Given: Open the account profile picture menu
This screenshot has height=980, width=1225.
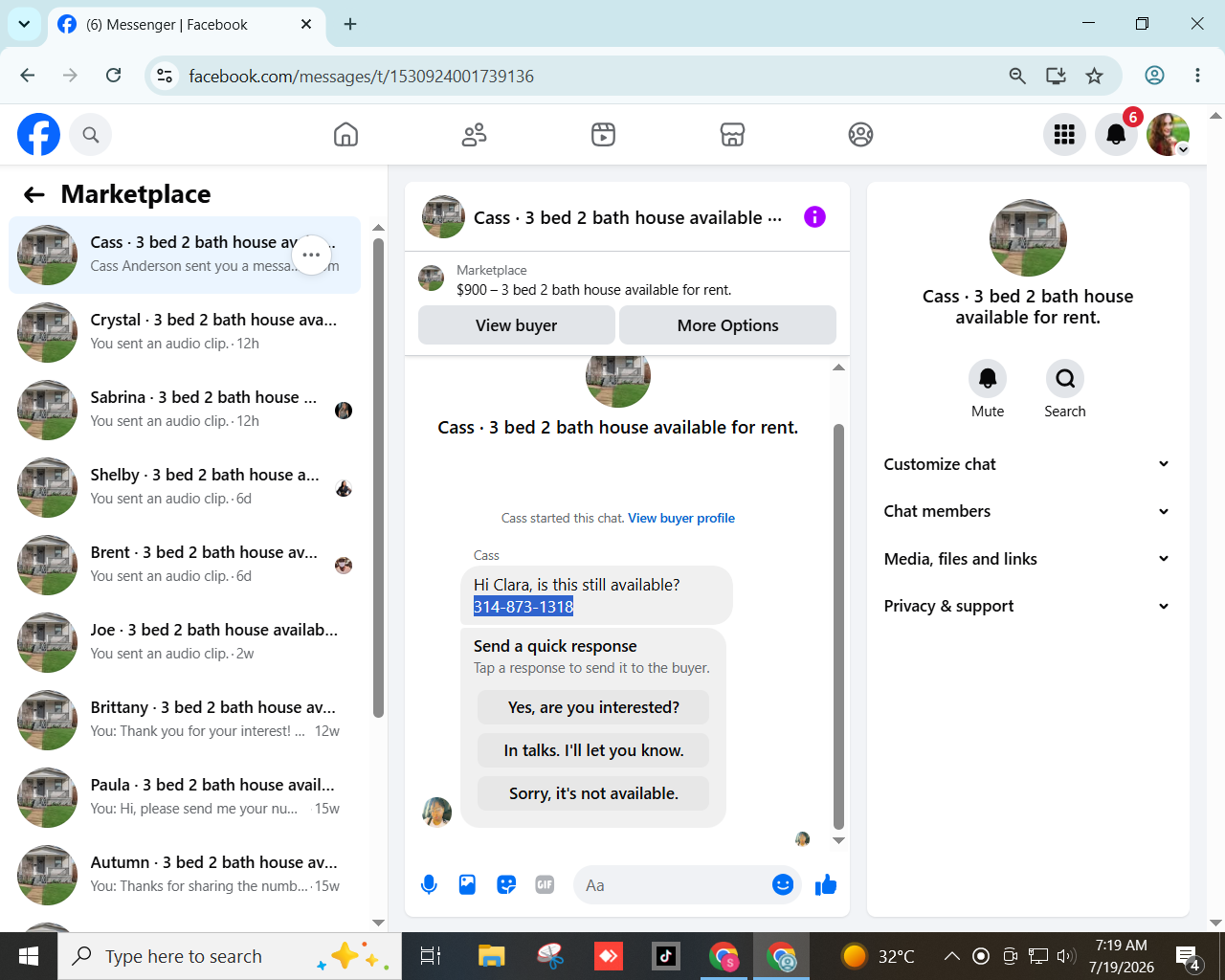Looking at the screenshot, I should click(x=1168, y=135).
